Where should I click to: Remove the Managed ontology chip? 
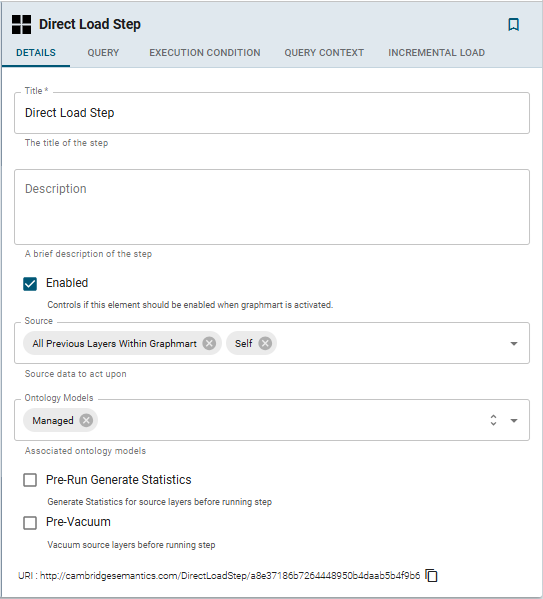click(x=86, y=420)
